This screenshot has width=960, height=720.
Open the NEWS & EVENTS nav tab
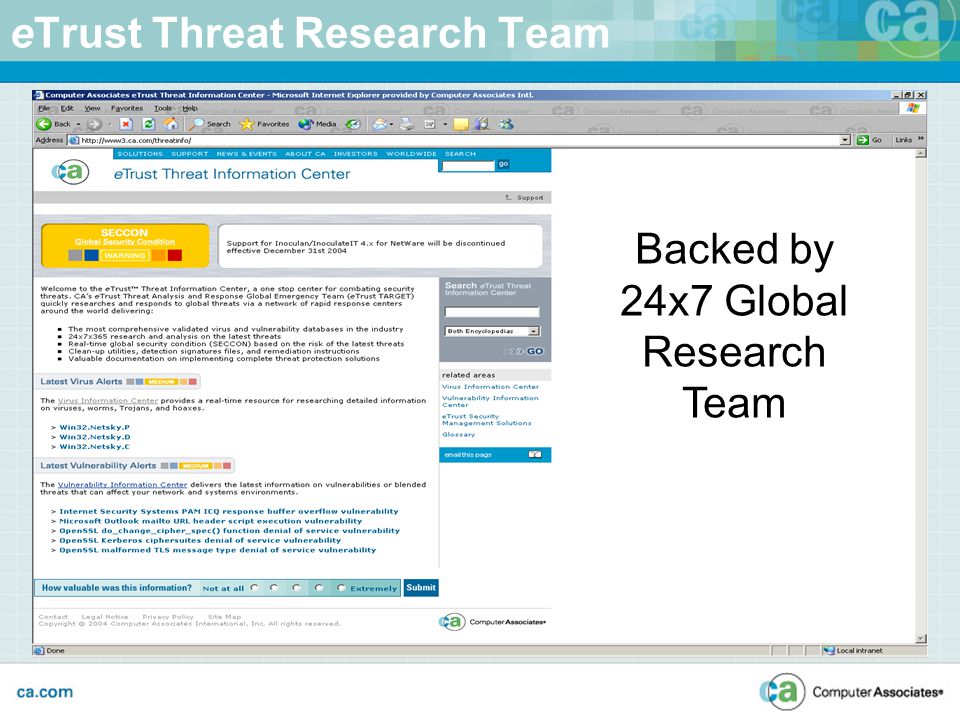[x=246, y=154]
